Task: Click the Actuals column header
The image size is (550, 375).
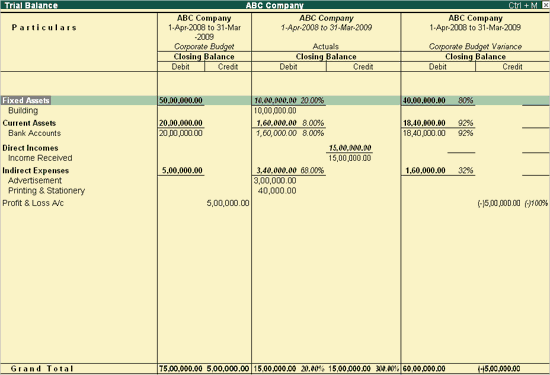Action: pyautogui.click(x=326, y=46)
